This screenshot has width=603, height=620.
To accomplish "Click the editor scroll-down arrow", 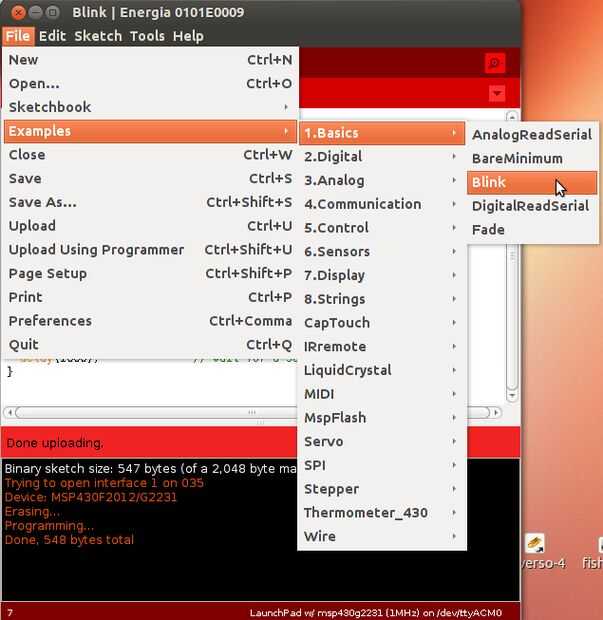I will [512, 395].
